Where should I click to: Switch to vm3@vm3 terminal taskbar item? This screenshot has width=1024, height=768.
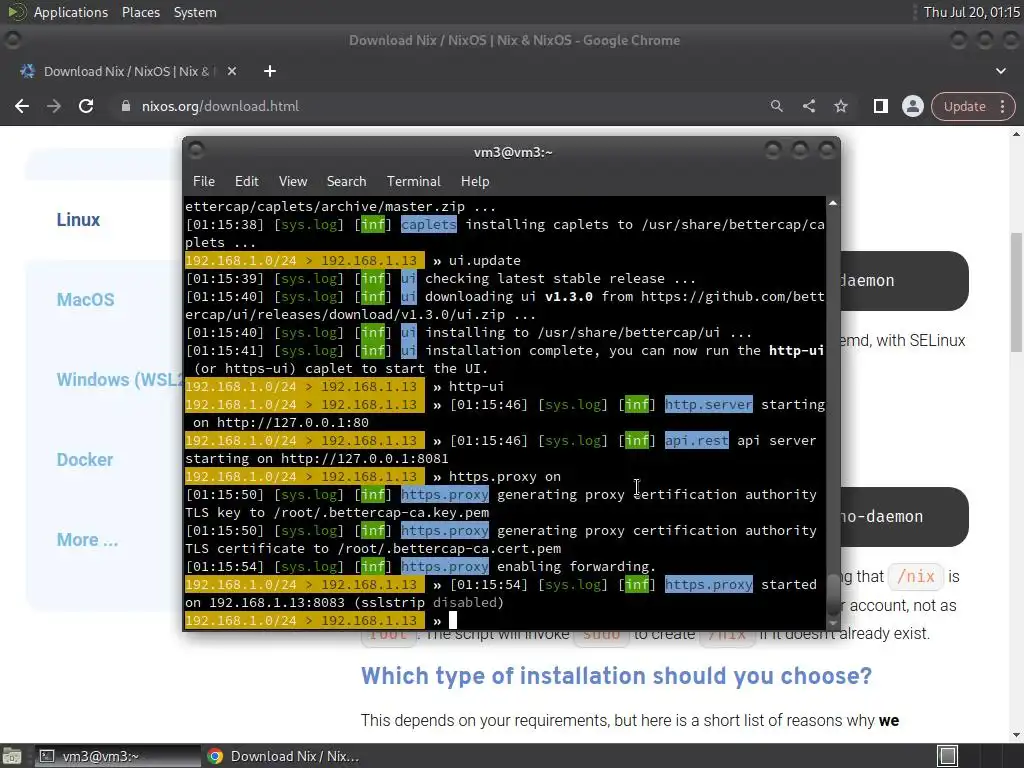(116, 756)
